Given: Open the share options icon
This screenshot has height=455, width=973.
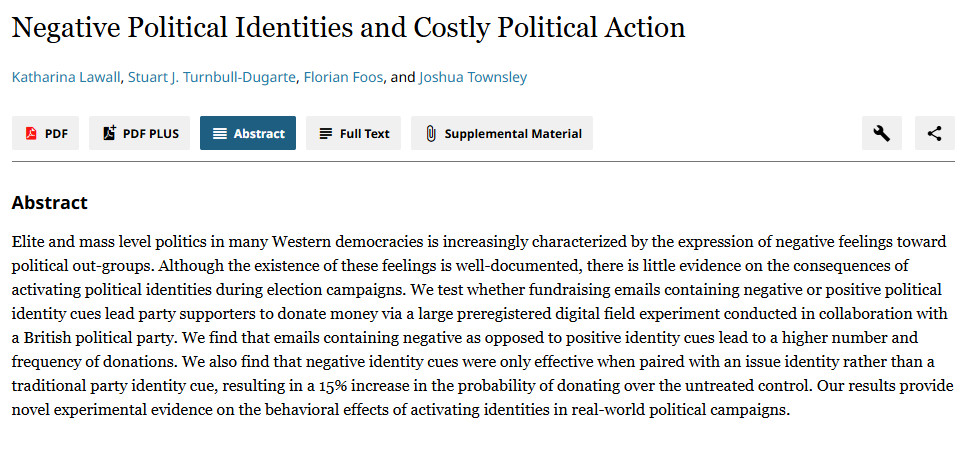Looking at the screenshot, I should tap(935, 133).
